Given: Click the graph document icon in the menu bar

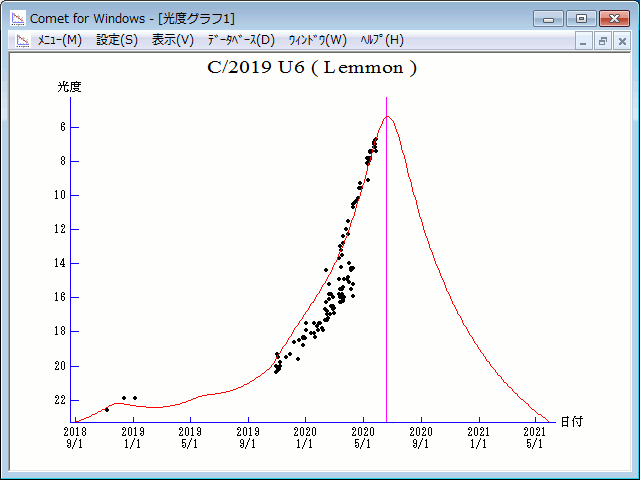Looking at the screenshot, I should coord(22,40).
